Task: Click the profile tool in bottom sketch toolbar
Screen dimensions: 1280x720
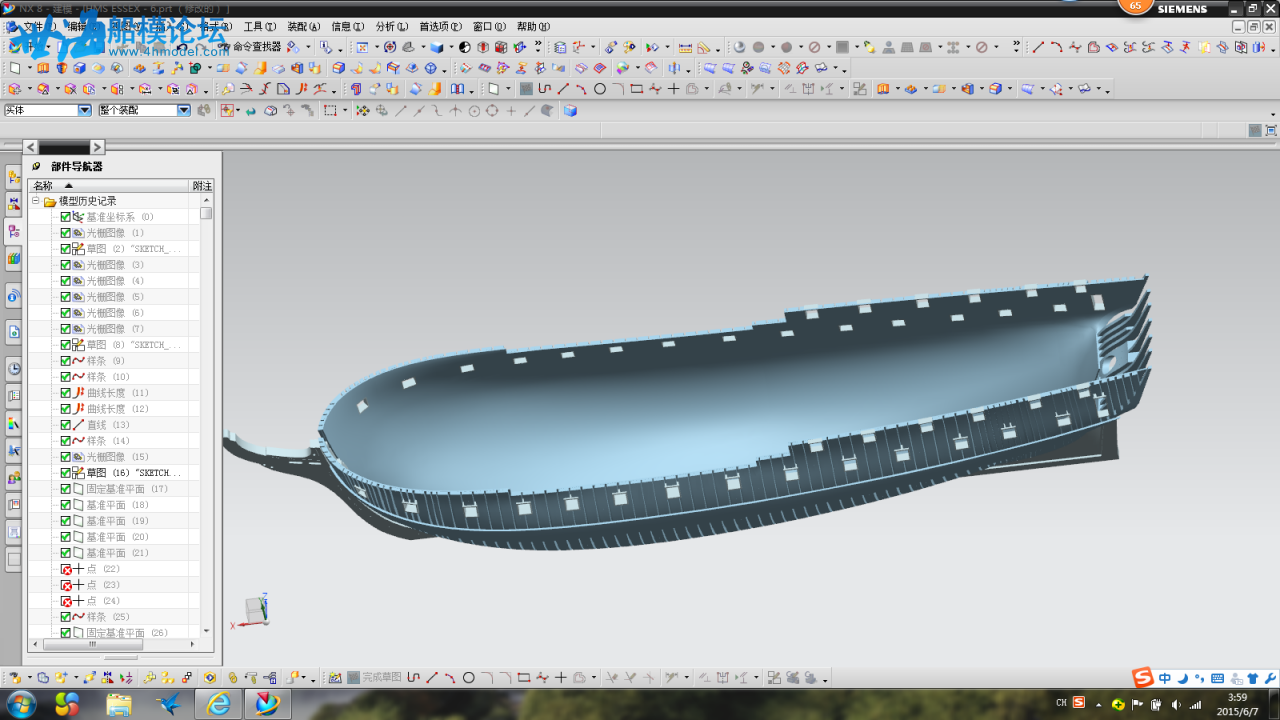Action: [413, 678]
